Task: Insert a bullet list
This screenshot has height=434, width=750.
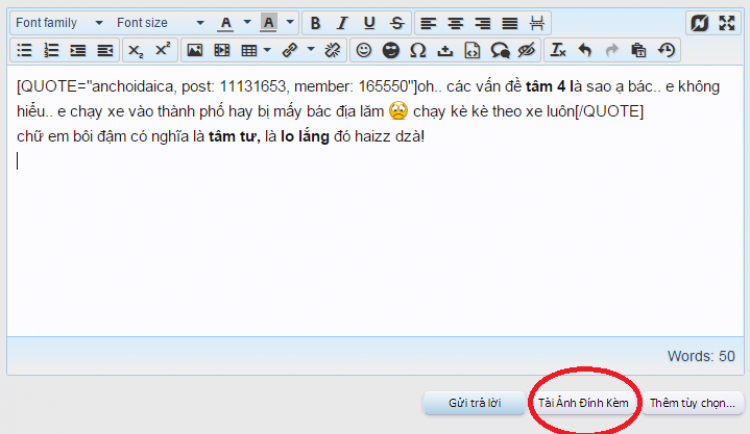Action: tap(24, 50)
